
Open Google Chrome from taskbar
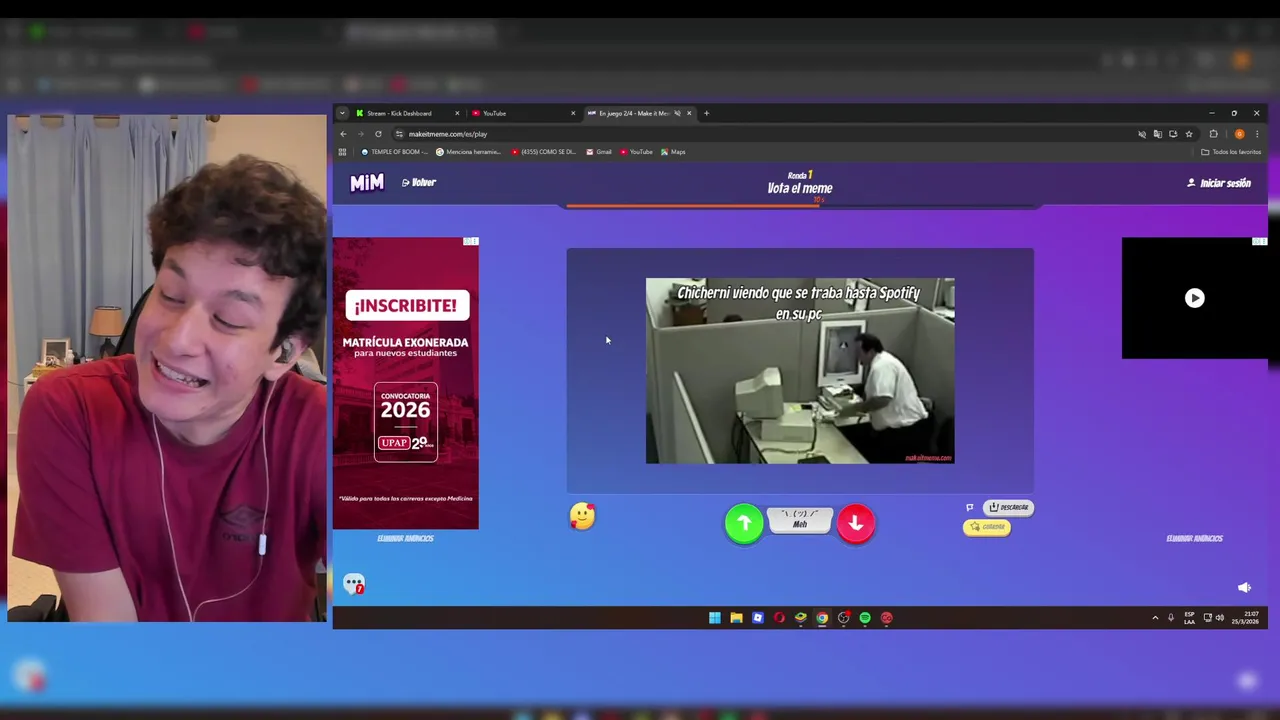point(822,618)
